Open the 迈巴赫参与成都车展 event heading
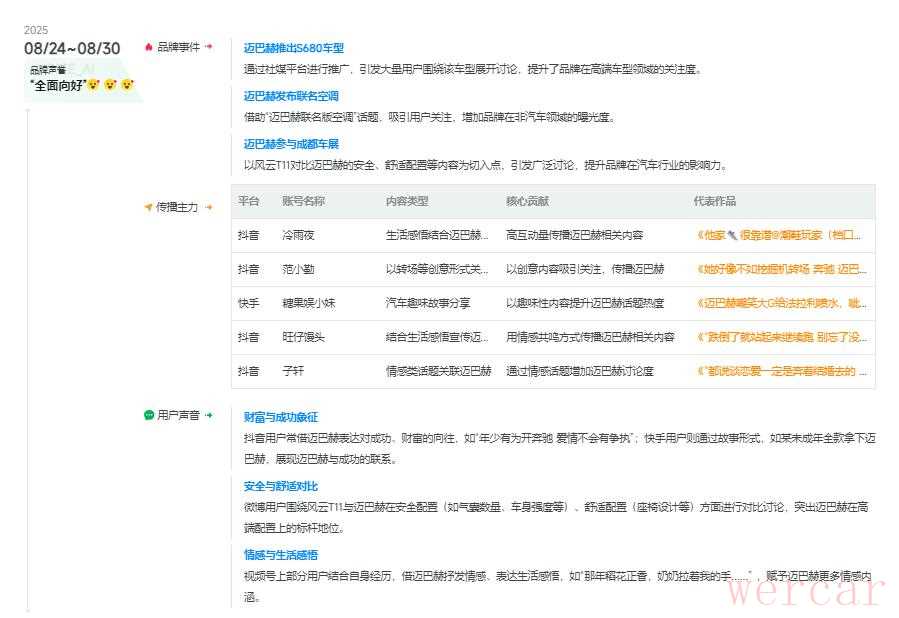 tap(291, 144)
